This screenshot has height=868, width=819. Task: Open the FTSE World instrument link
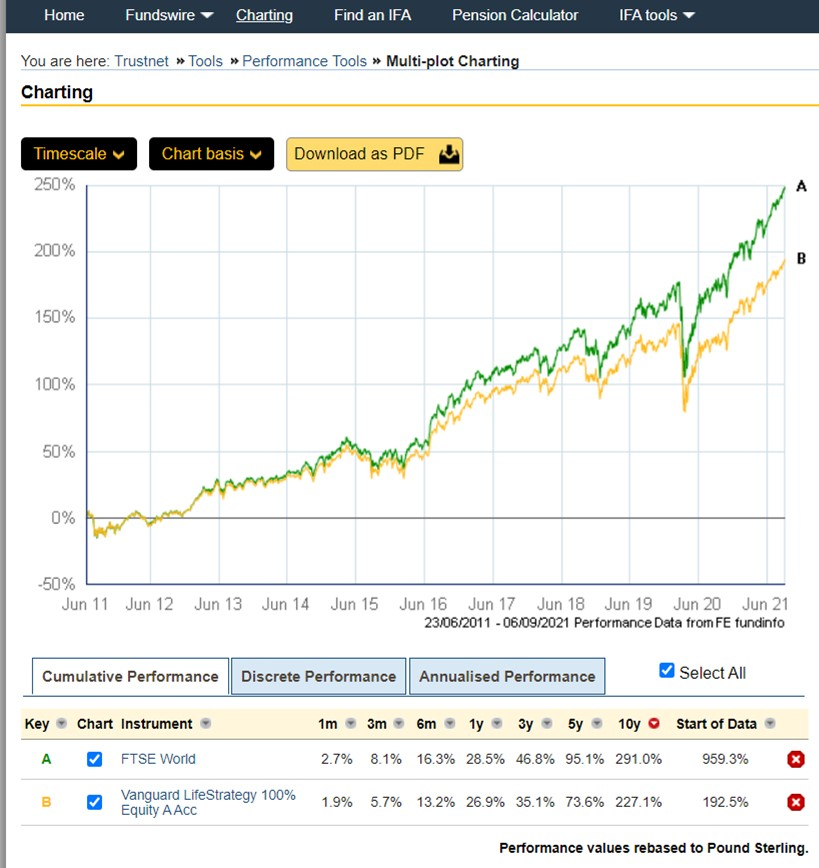pyautogui.click(x=158, y=759)
